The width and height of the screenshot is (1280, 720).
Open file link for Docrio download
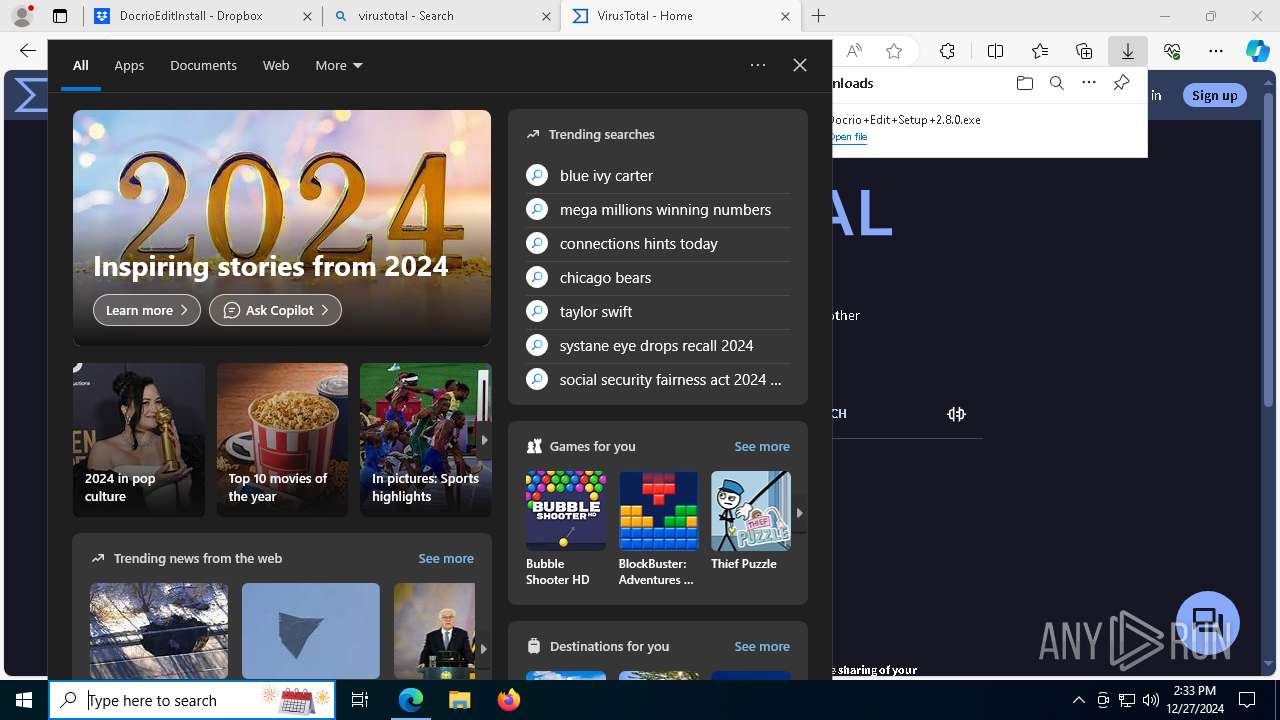(x=848, y=137)
